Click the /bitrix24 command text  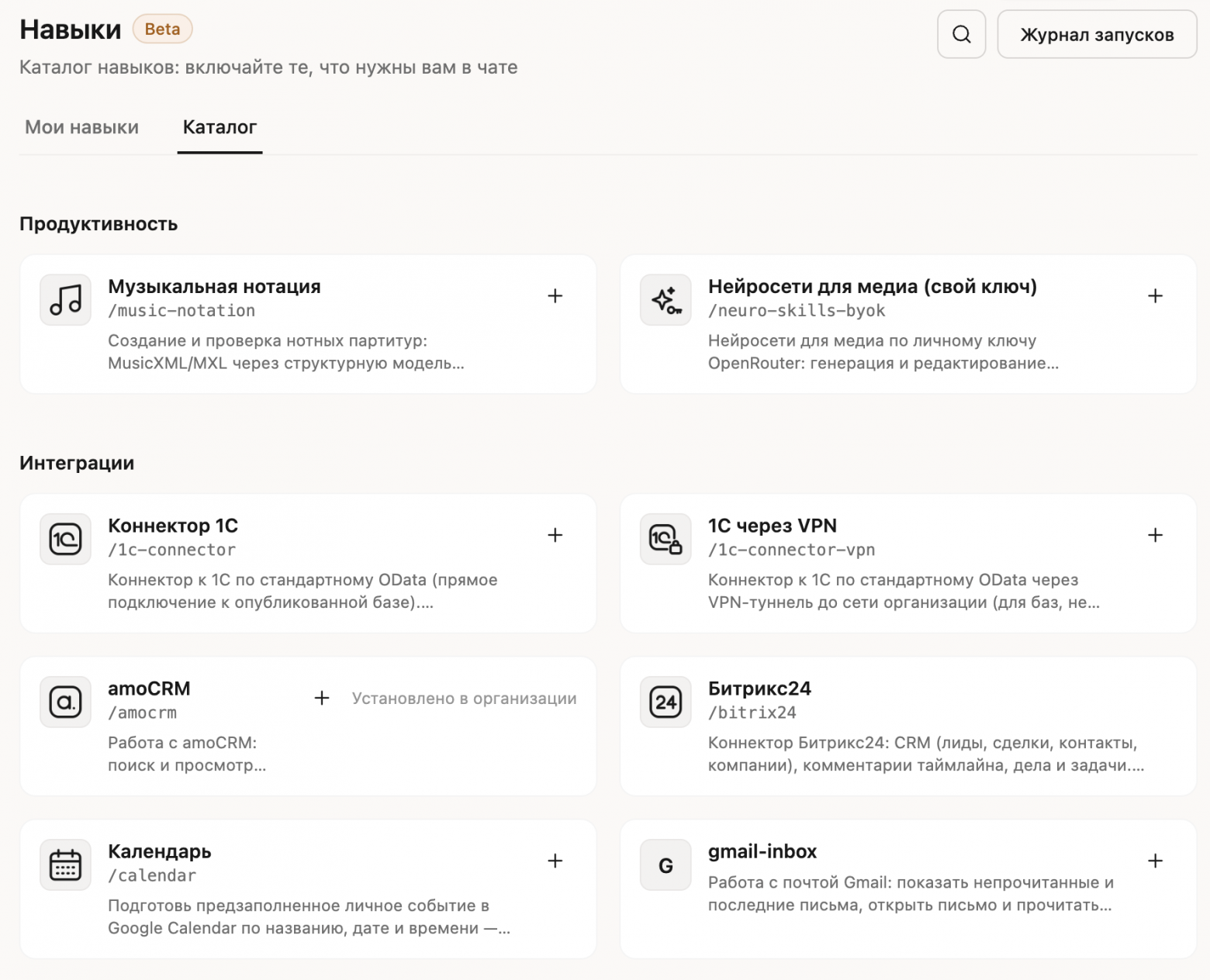pyautogui.click(x=752, y=713)
